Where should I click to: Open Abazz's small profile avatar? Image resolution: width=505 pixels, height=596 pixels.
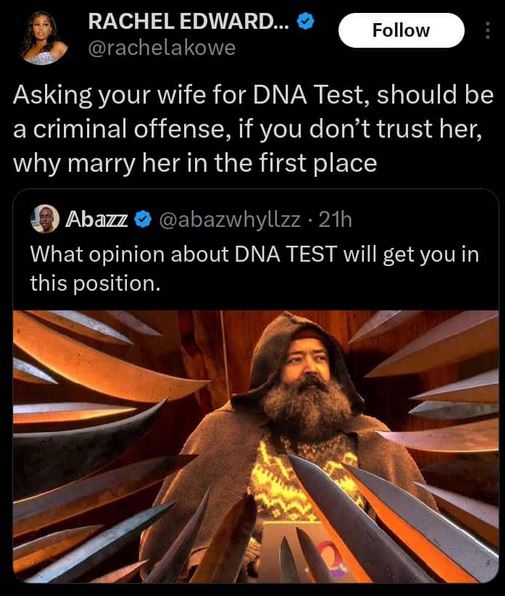(x=45, y=219)
